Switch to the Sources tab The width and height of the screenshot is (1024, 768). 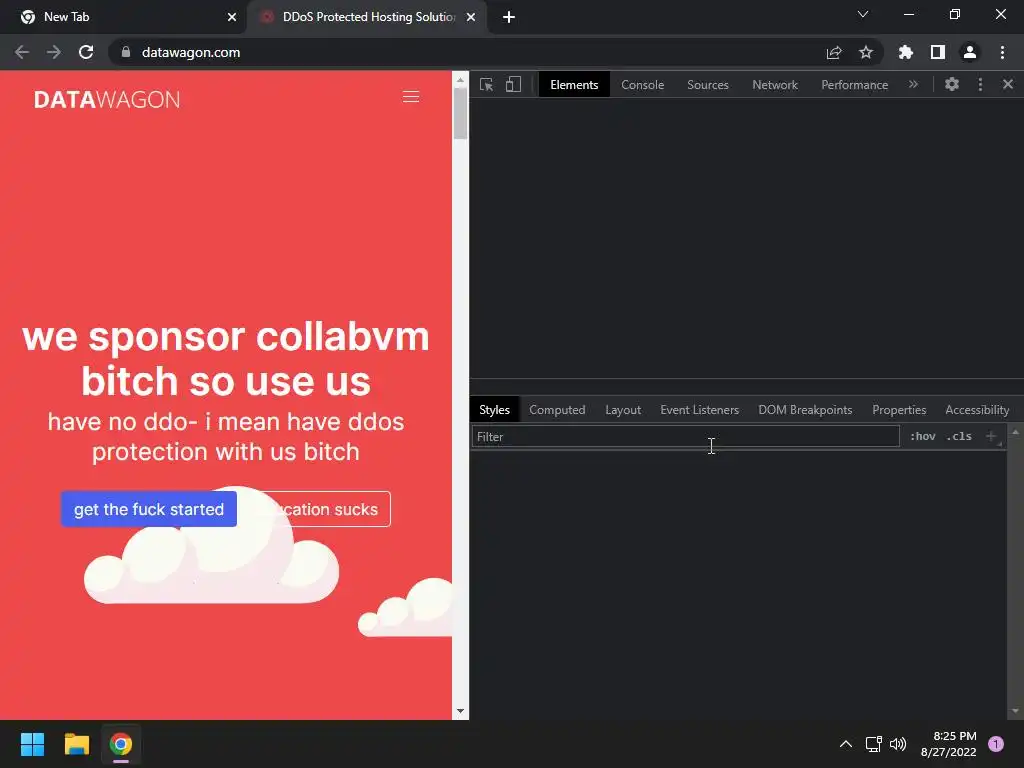(x=708, y=85)
